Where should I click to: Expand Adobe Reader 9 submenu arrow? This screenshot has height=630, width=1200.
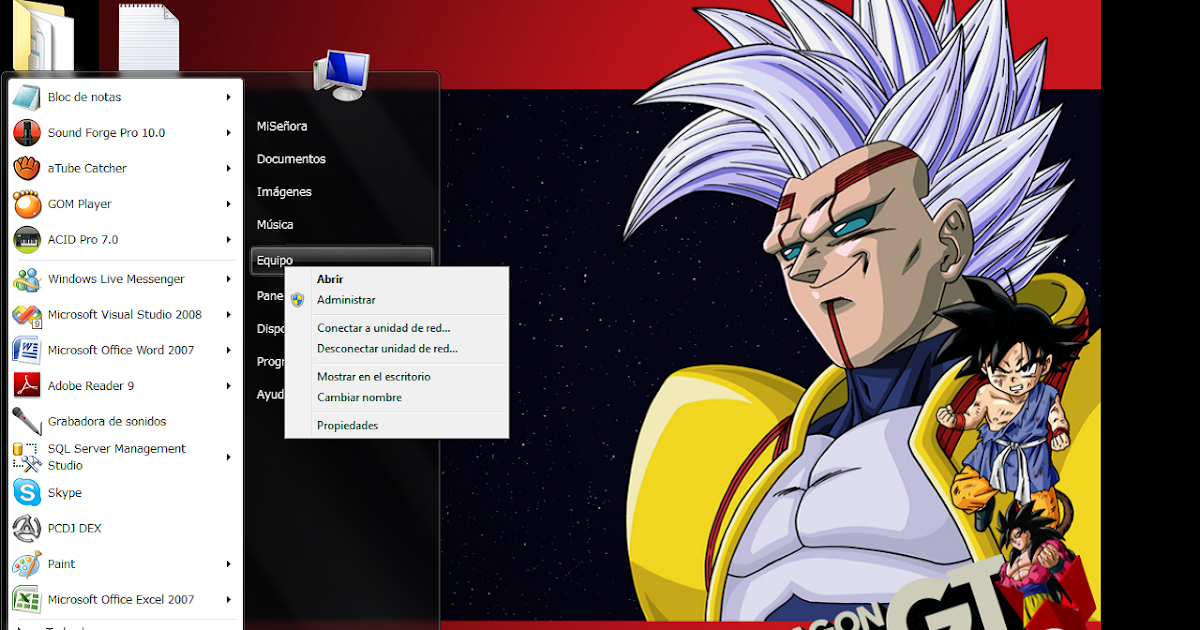(229, 386)
